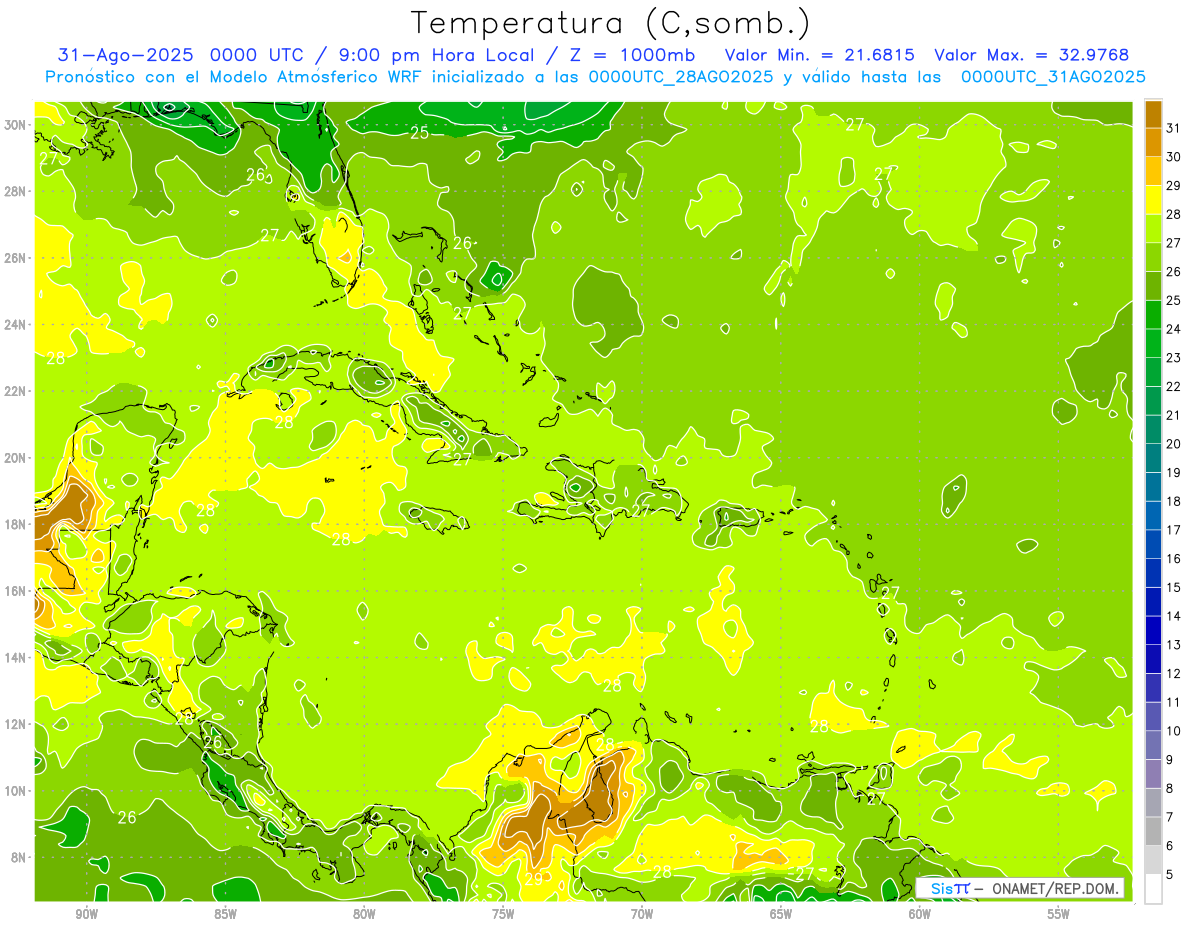
Task: Click the '14N' latitude axis label
Action: click(16, 658)
